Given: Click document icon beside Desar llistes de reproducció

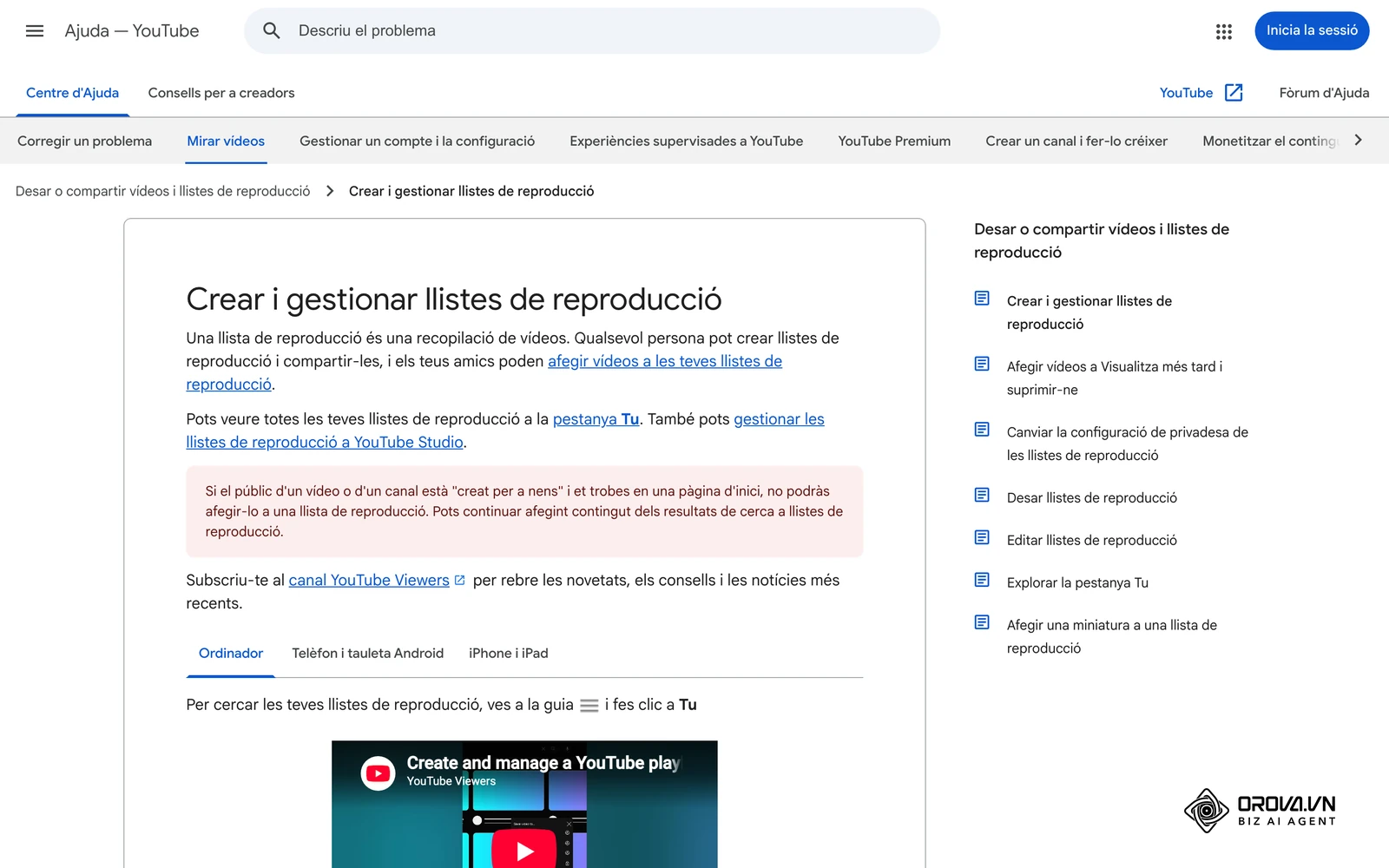Looking at the screenshot, I should point(982,495).
